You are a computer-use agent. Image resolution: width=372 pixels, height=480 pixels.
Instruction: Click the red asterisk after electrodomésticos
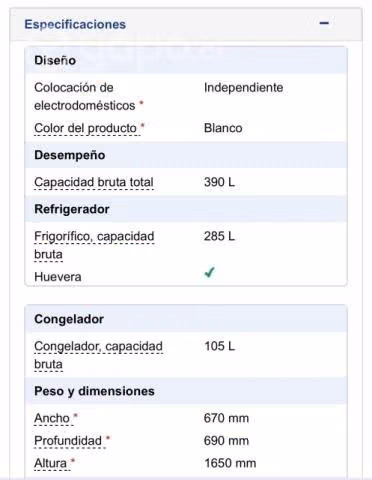click(141, 103)
